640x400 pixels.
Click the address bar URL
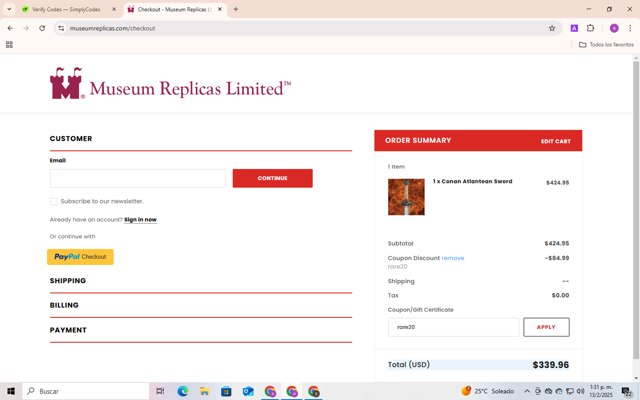112,28
